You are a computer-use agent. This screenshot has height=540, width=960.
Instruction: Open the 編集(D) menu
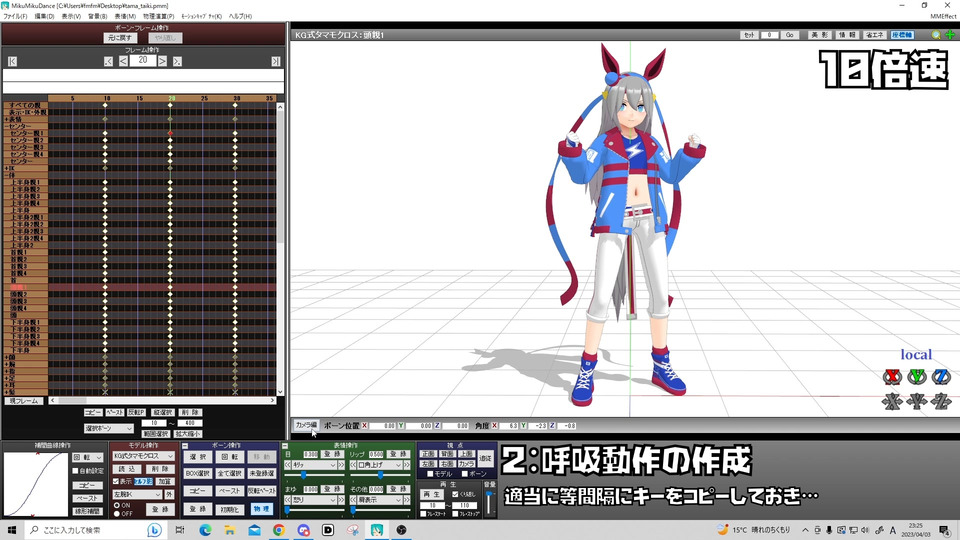pos(44,17)
